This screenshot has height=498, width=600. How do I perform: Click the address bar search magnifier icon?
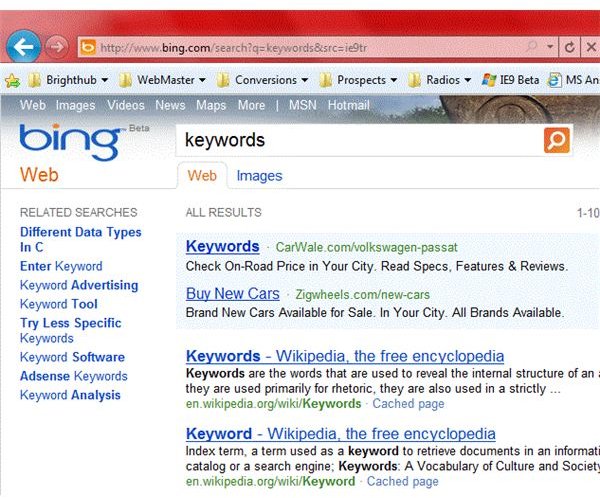532,47
